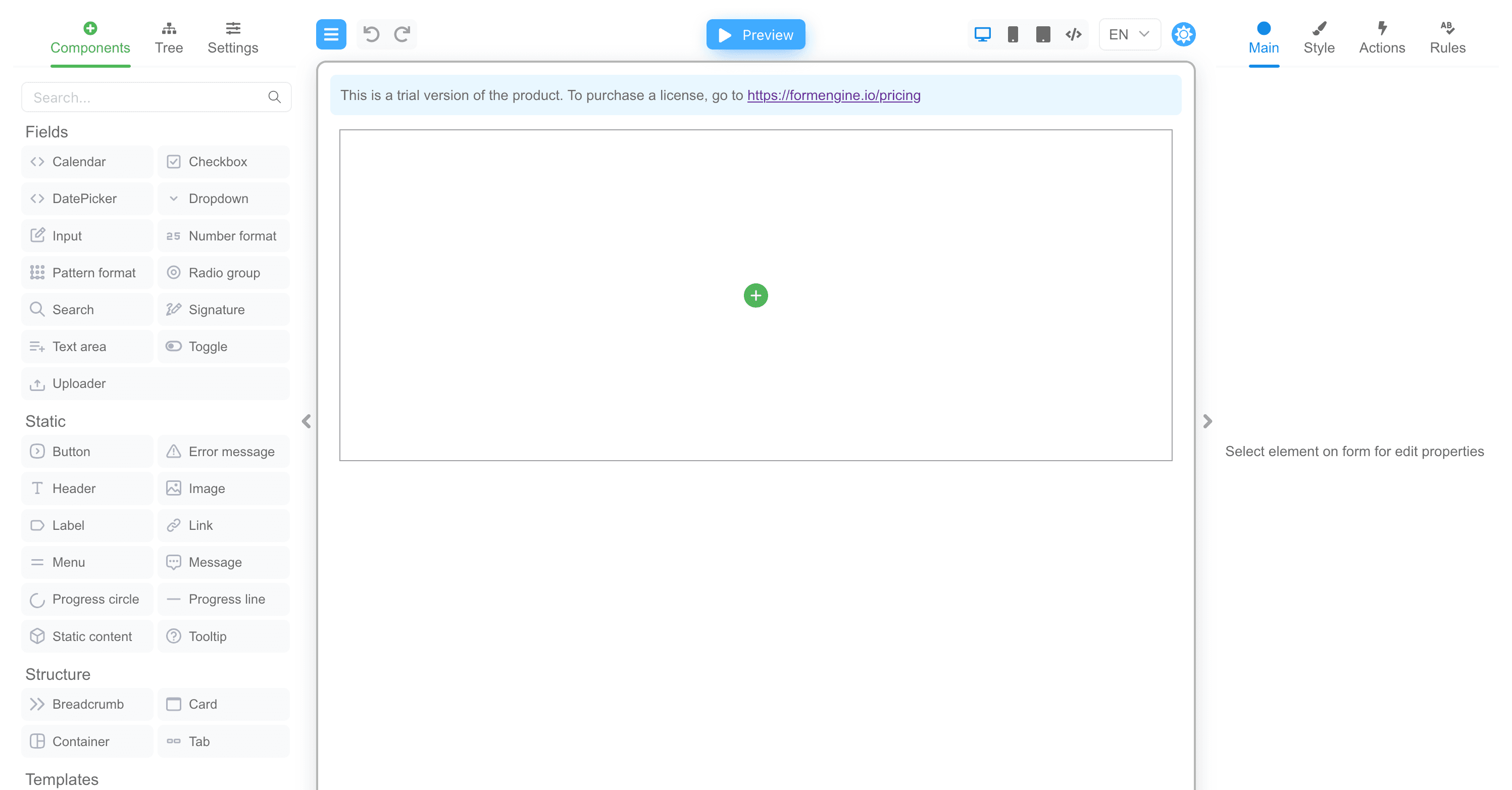Open the hamburger menu icon
Viewport: 1512px width, 790px height.
pyautogui.click(x=331, y=34)
